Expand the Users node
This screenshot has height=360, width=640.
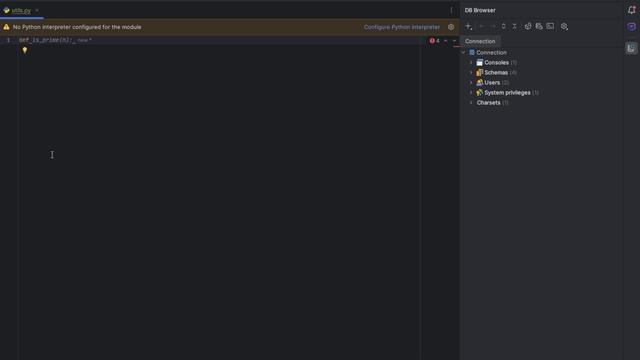point(471,82)
